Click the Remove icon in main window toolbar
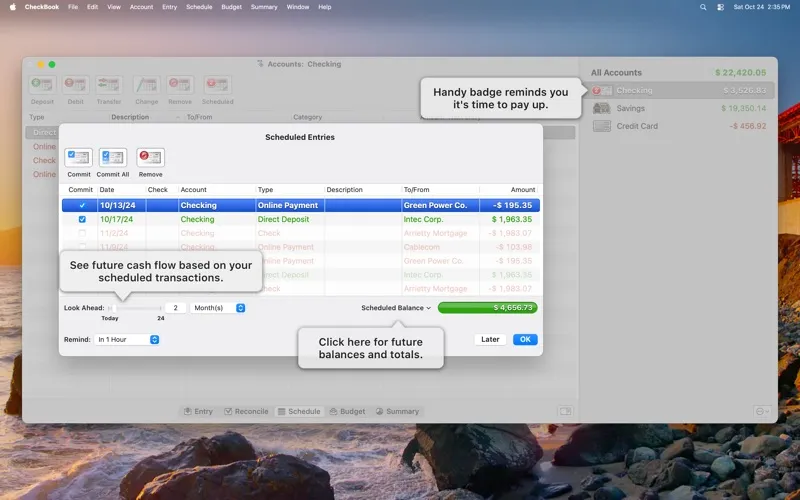 click(180, 85)
